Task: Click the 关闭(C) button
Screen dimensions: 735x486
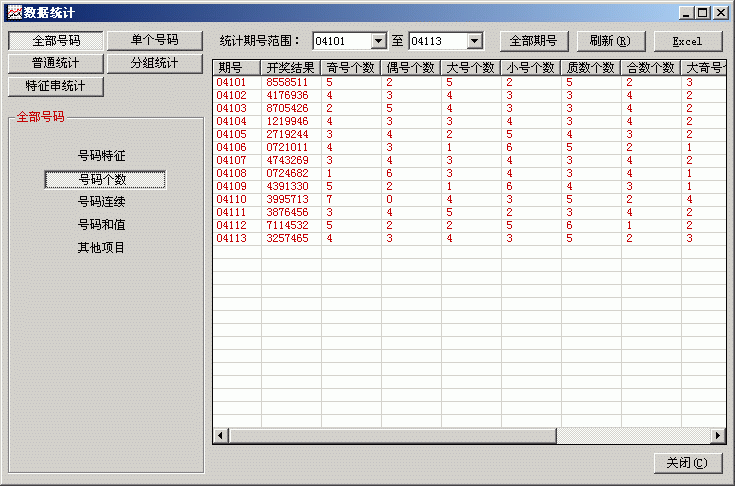Action: [x=686, y=463]
